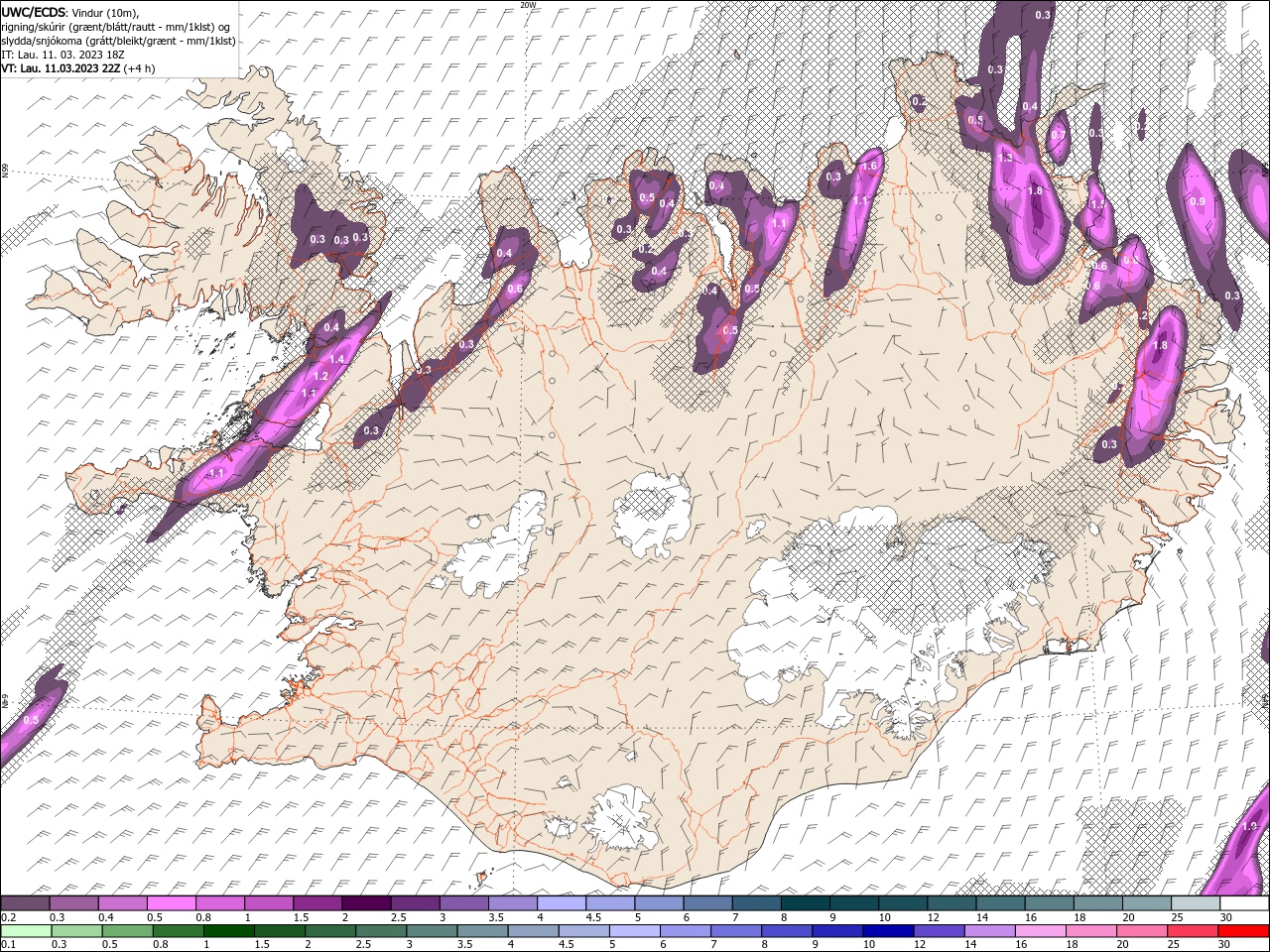Click the pink rain legend swatch between 16 and 18

[x=1042, y=931]
